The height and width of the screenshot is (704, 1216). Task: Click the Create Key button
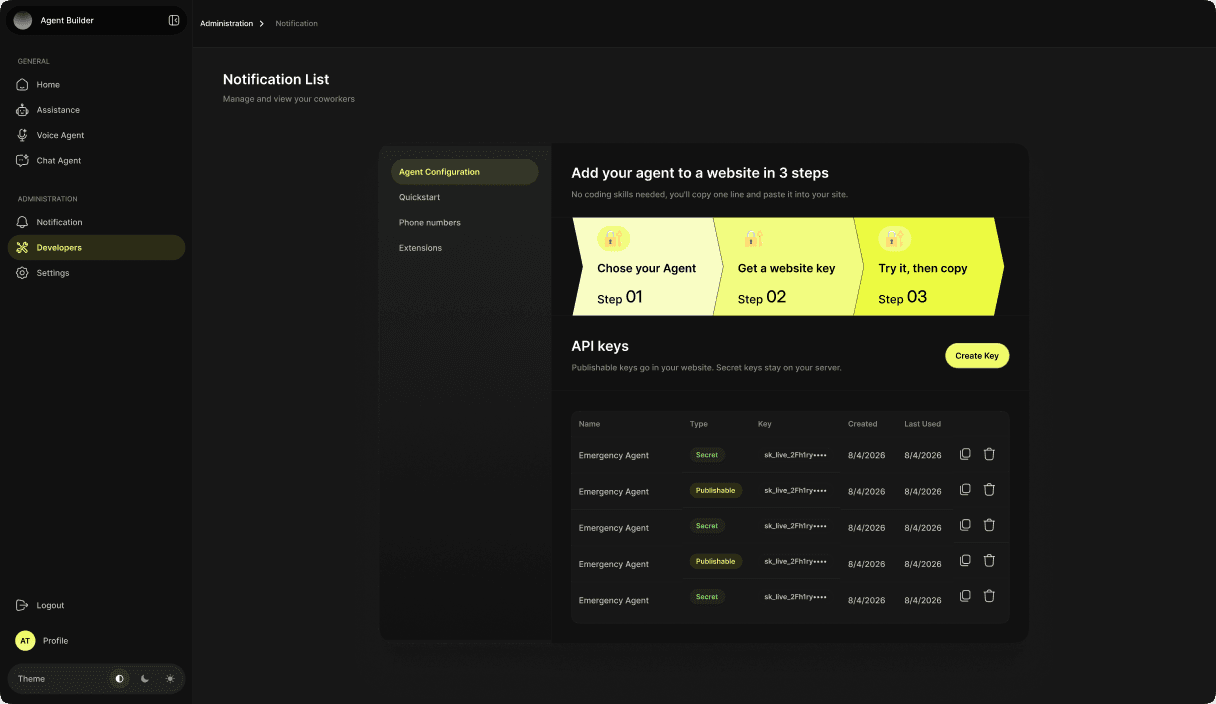pos(977,356)
